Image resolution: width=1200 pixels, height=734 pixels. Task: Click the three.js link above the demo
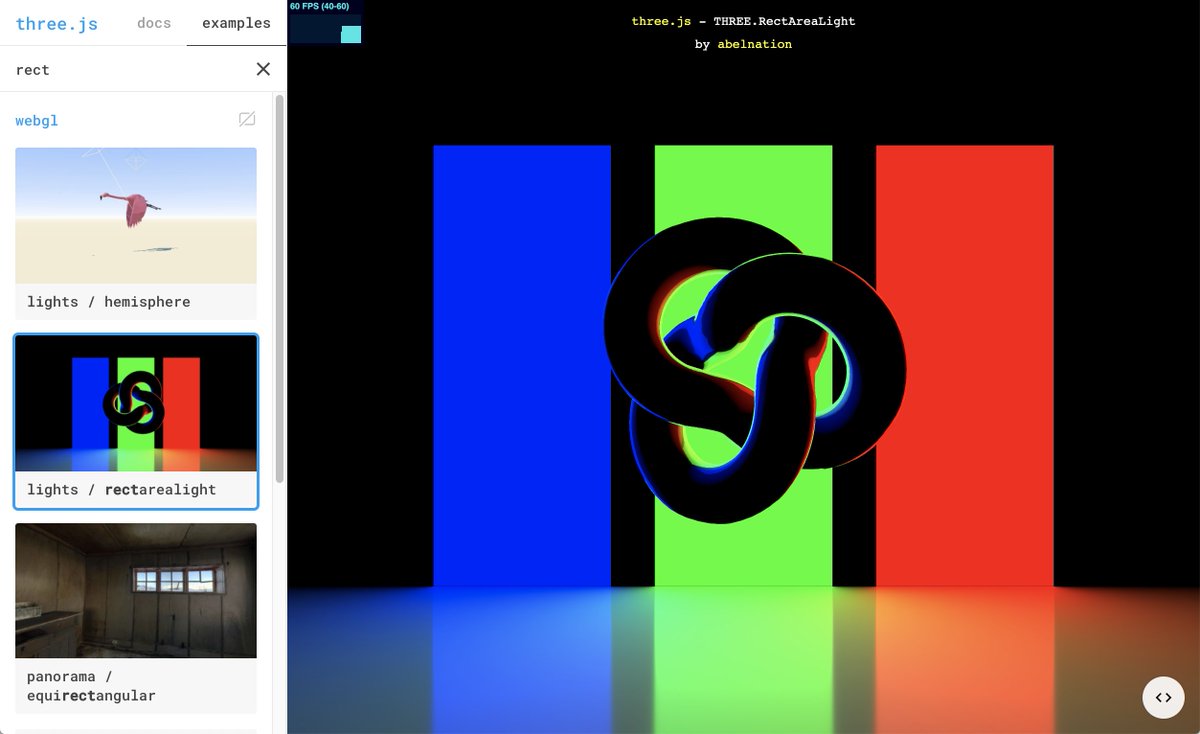tap(661, 21)
